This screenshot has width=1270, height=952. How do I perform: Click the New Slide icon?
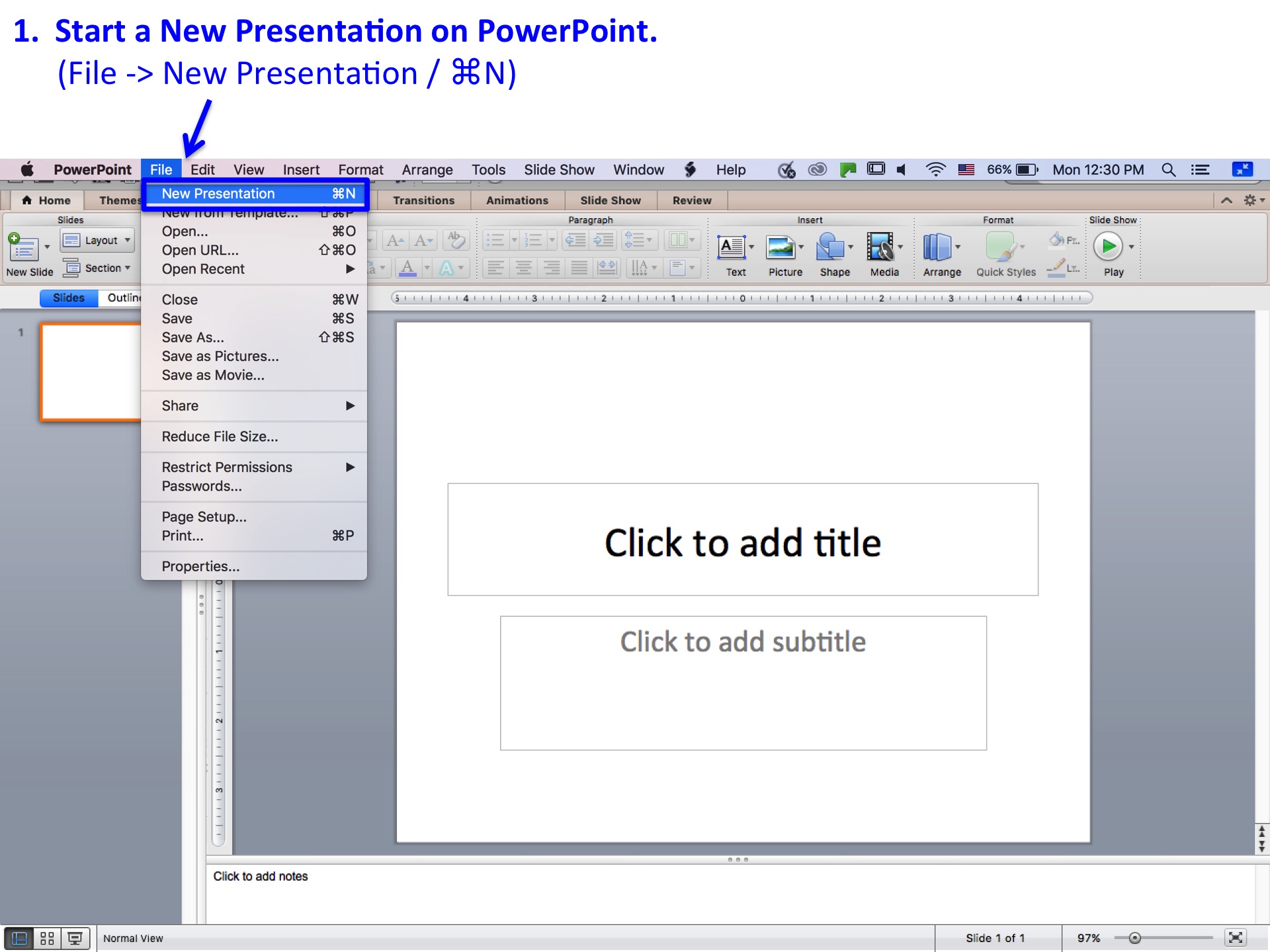[24, 247]
